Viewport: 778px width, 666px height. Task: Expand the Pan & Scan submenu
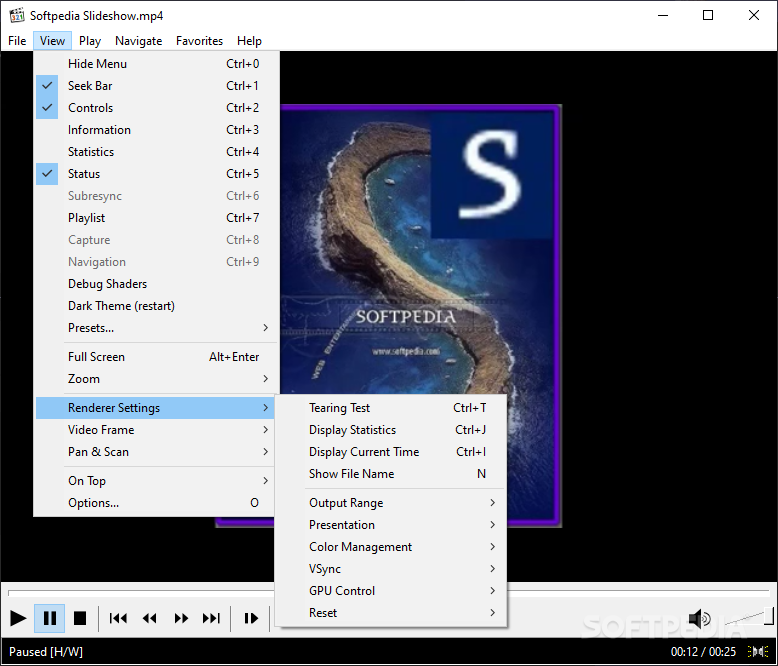[x=154, y=452]
